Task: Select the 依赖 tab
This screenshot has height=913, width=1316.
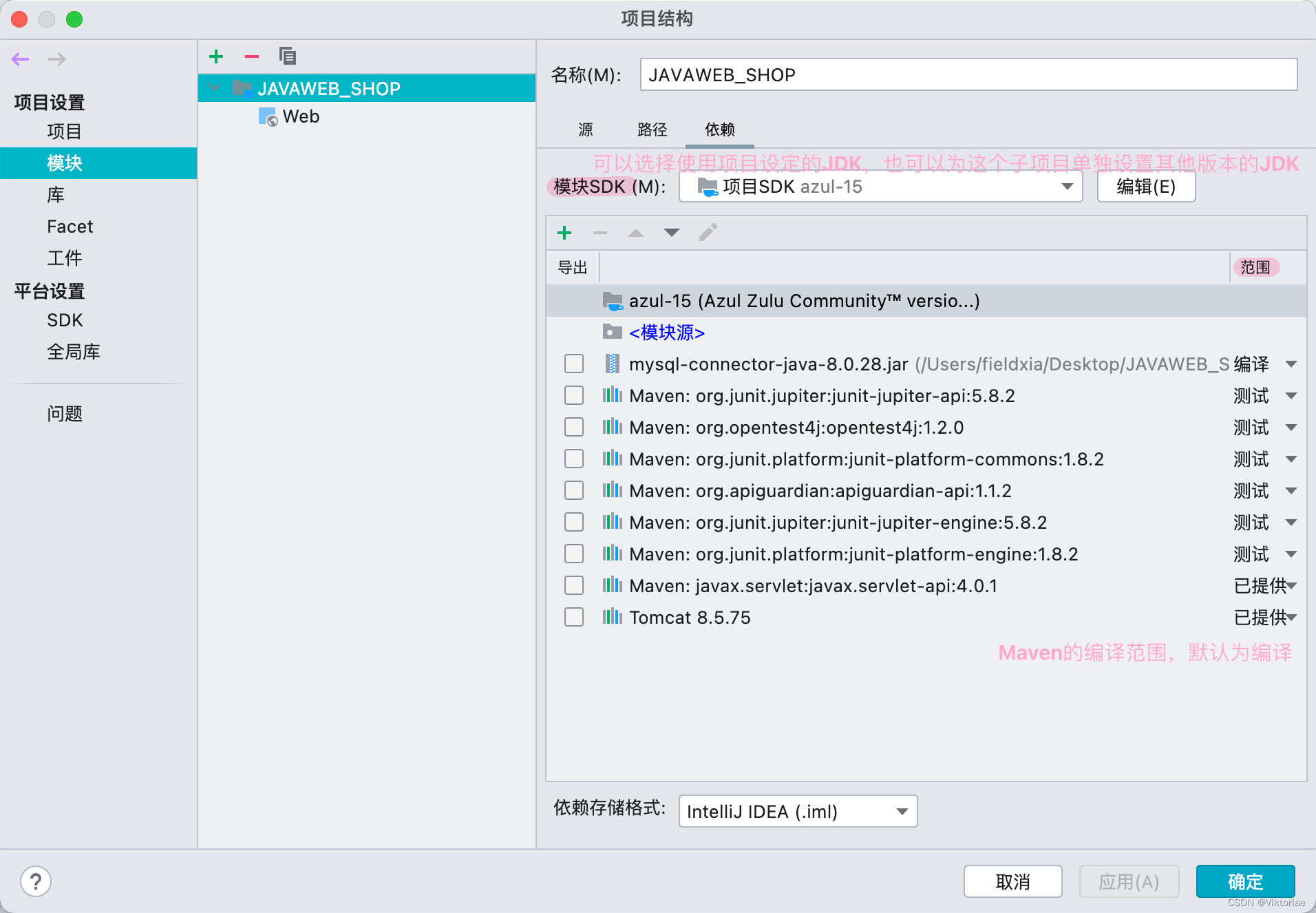Action: point(720,129)
